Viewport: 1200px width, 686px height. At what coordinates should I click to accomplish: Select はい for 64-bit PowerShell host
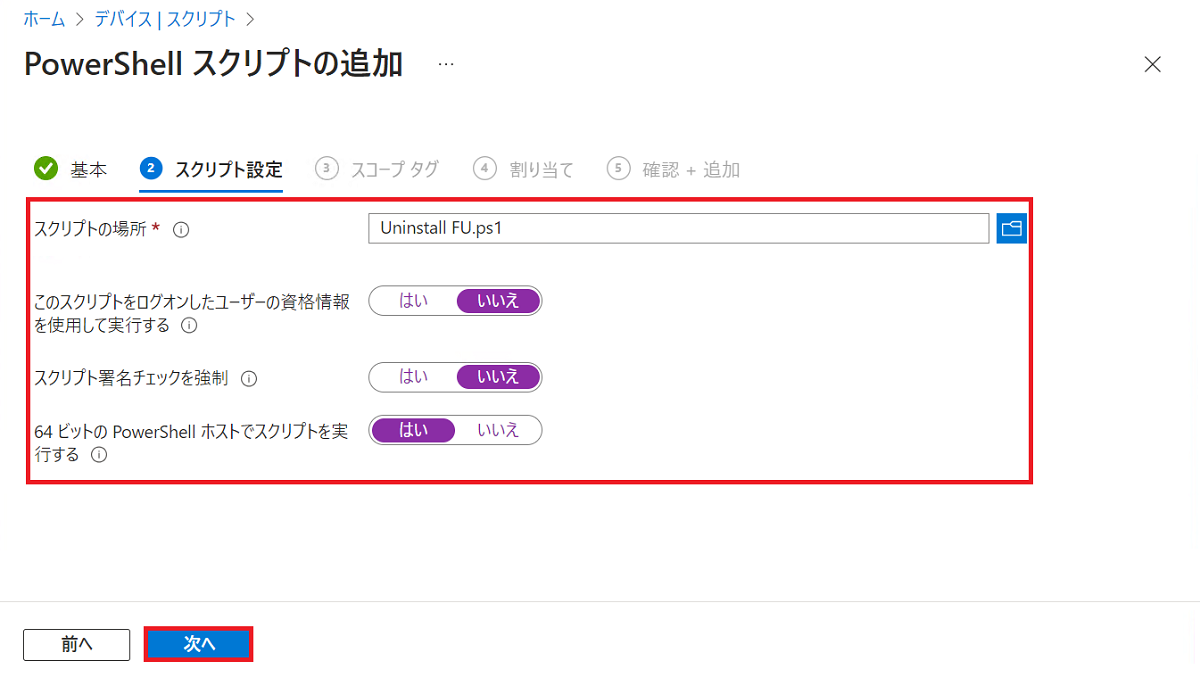pos(413,430)
